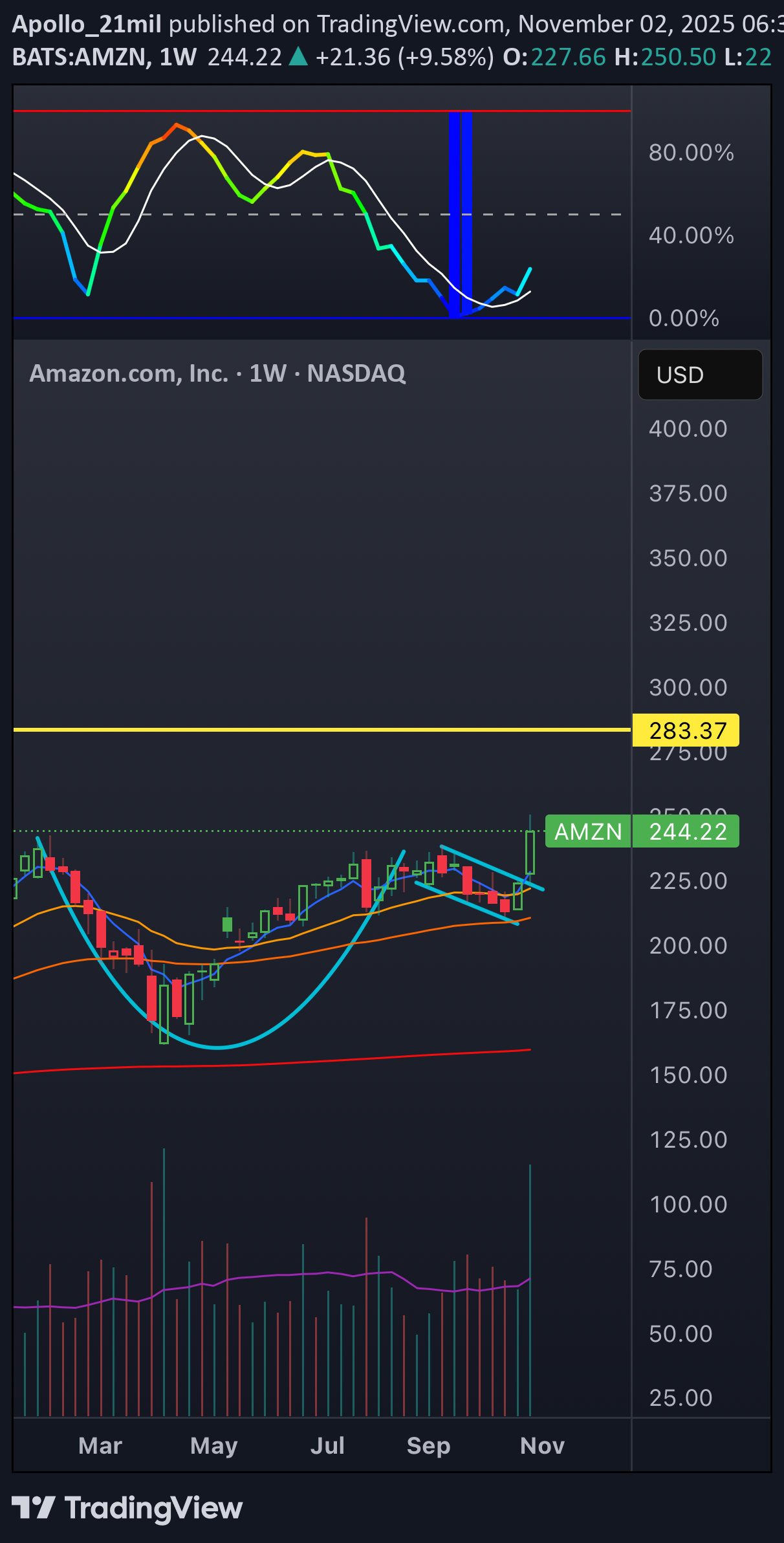
Task: Click the TradingView logo icon
Action: pyautogui.click(x=34, y=1508)
